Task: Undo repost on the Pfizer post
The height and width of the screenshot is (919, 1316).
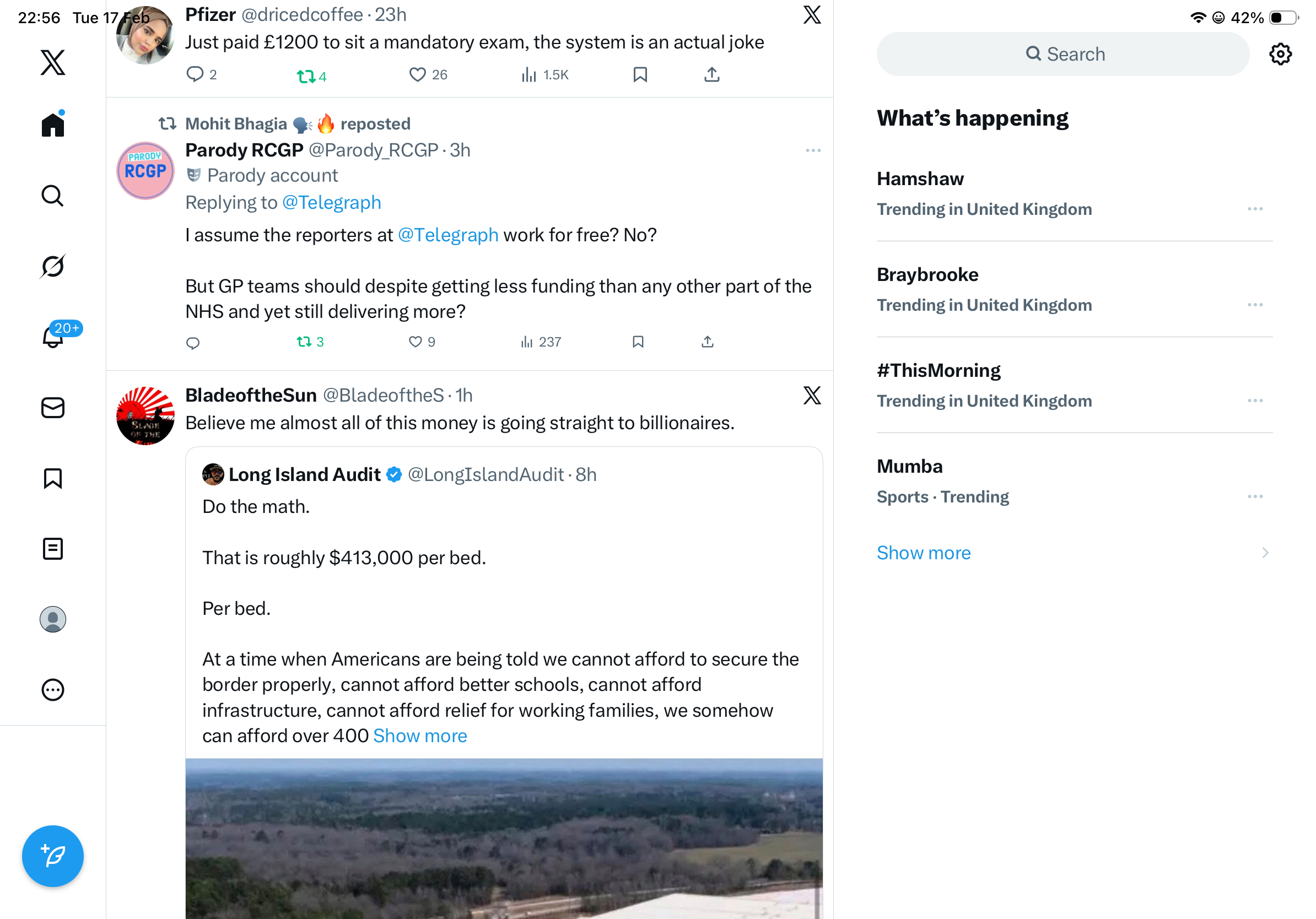Action: pos(306,75)
